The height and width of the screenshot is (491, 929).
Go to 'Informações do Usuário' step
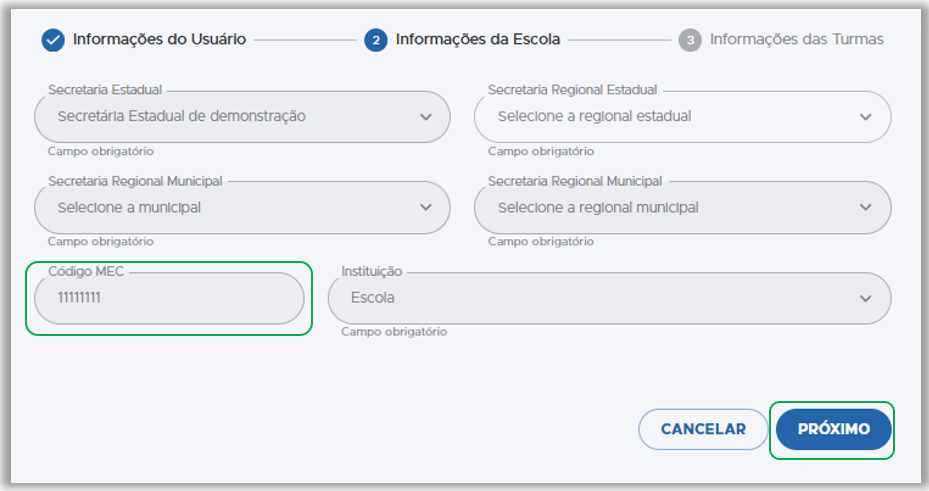point(159,40)
